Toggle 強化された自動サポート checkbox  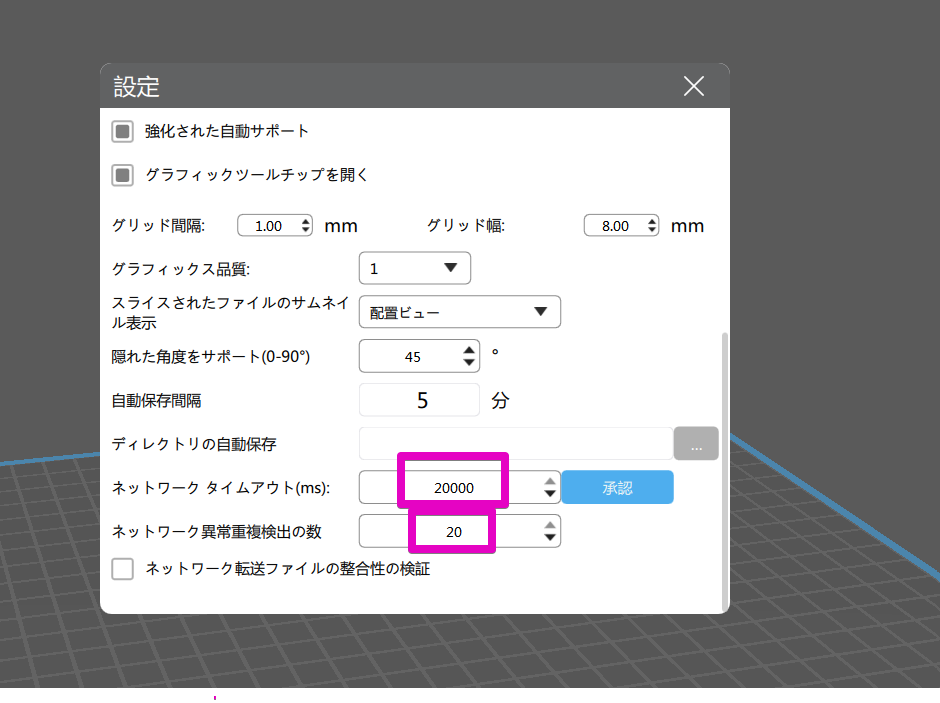[x=122, y=131]
